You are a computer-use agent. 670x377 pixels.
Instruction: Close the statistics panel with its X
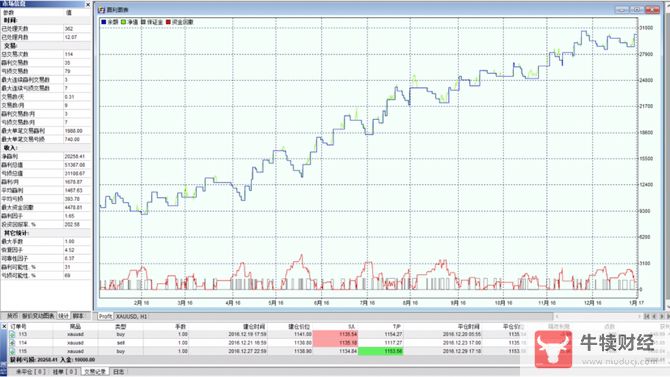pos(88,5)
